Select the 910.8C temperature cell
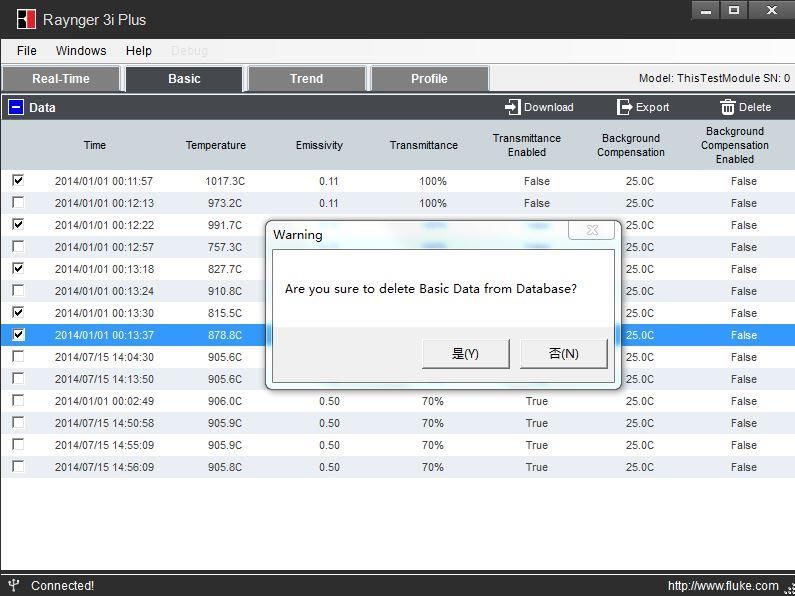 (225, 291)
